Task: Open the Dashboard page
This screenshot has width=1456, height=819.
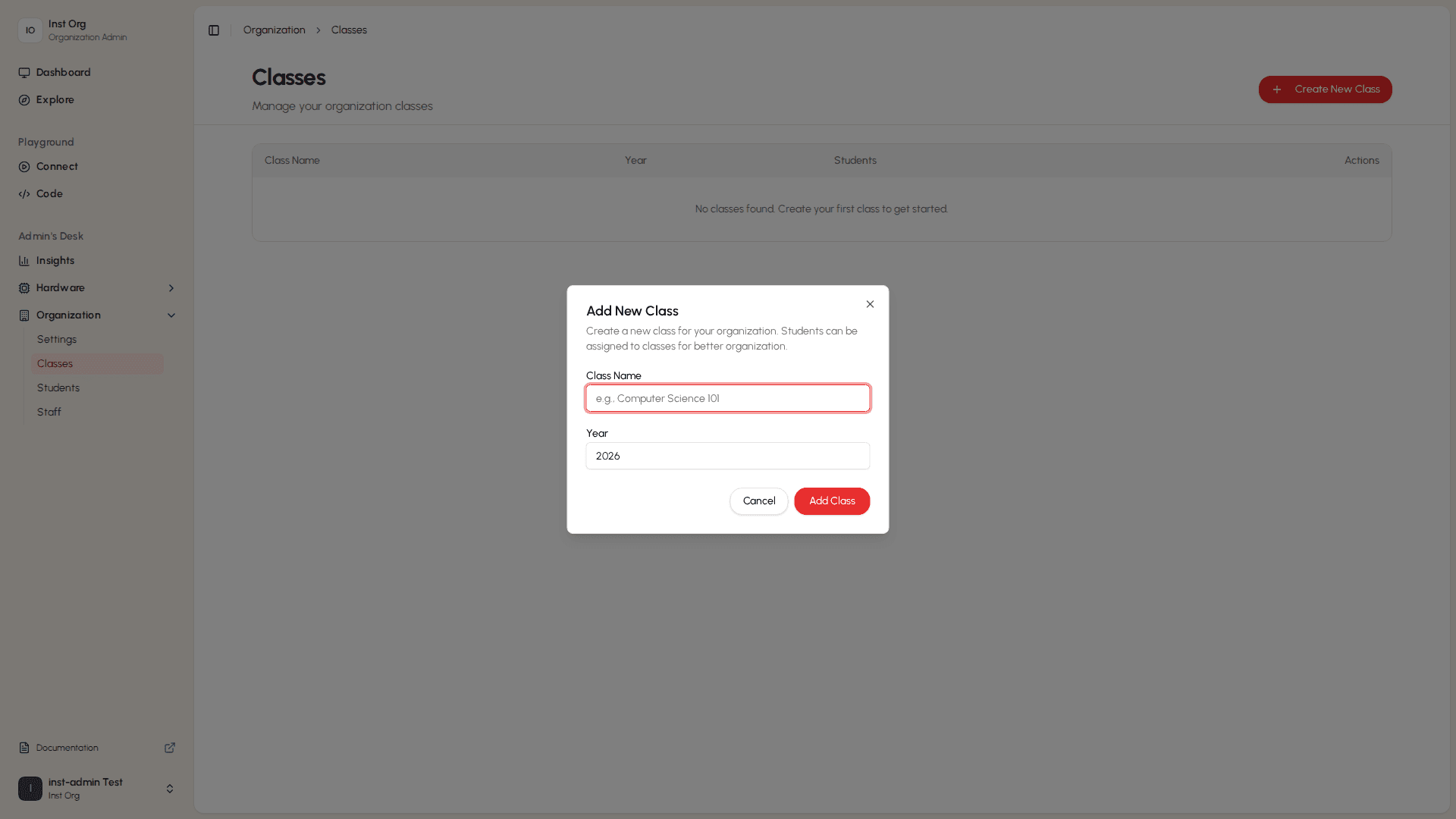Action: pos(97,73)
